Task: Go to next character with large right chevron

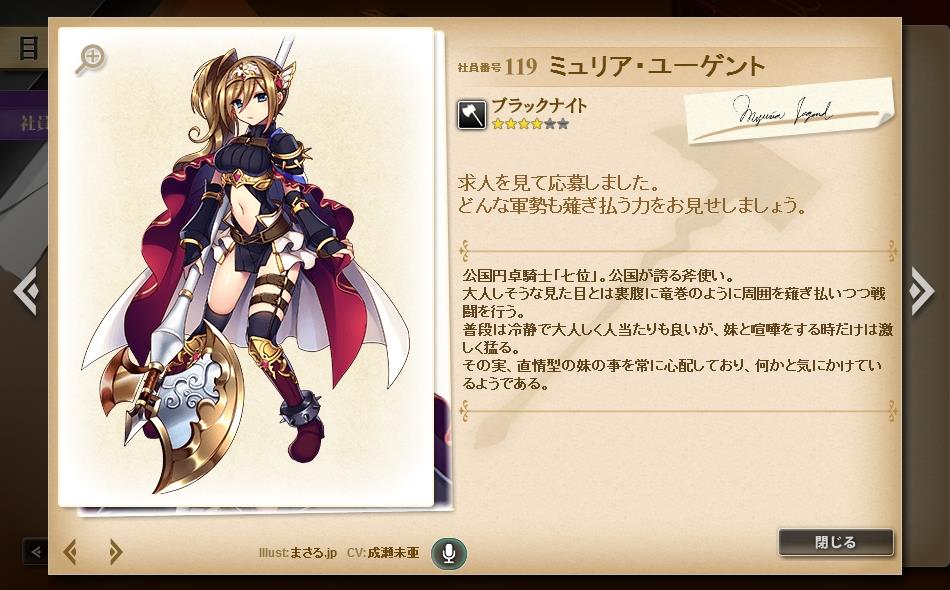Action: pos(922,291)
